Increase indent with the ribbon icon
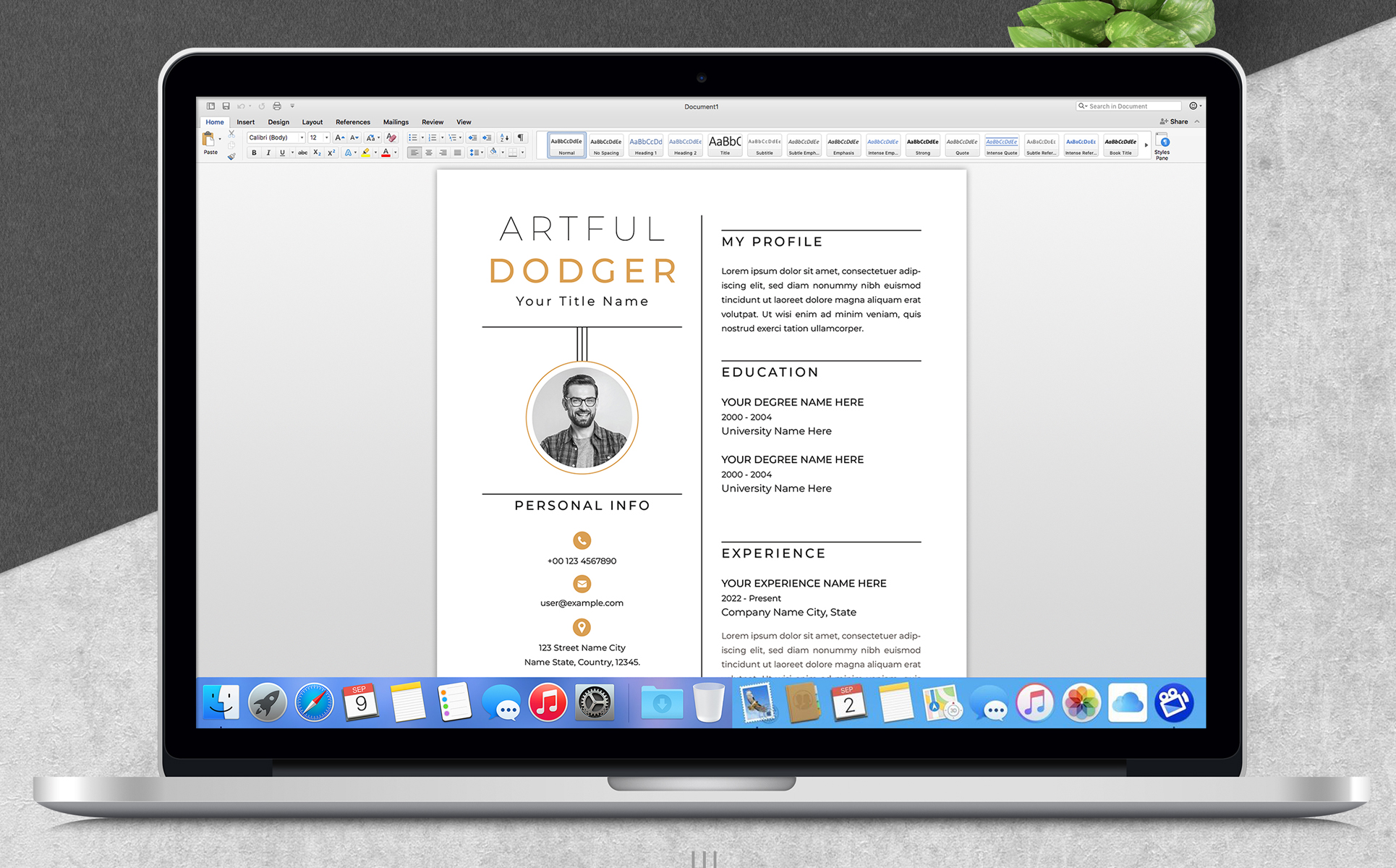Screen dimensions: 1396x868 pyautogui.click(x=487, y=137)
